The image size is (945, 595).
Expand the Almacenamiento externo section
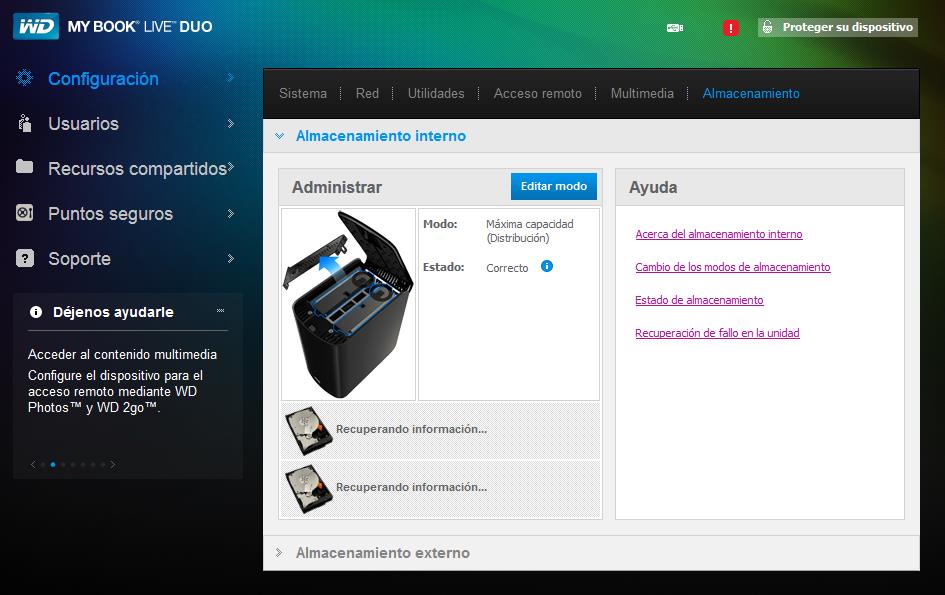click(x=280, y=553)
